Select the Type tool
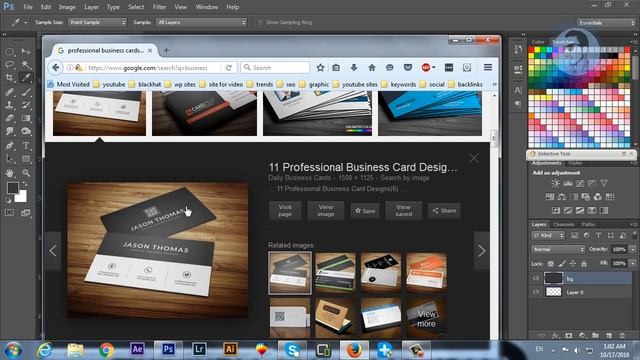The height and width of the screenshot is (360, 640). 26,145
